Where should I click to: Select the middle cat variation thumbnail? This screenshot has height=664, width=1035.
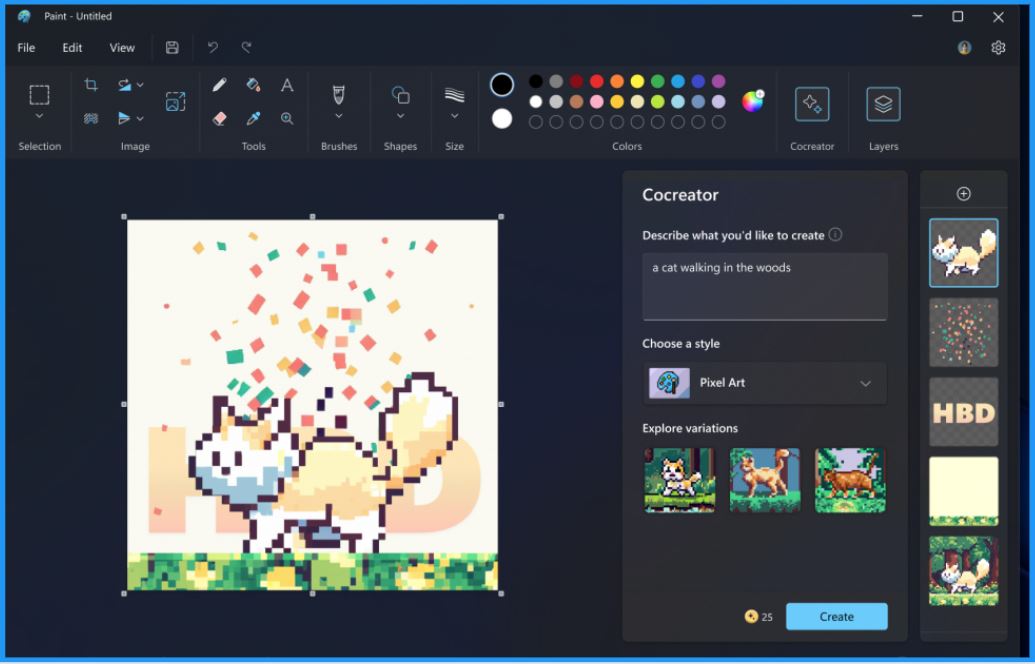[764, 480]
